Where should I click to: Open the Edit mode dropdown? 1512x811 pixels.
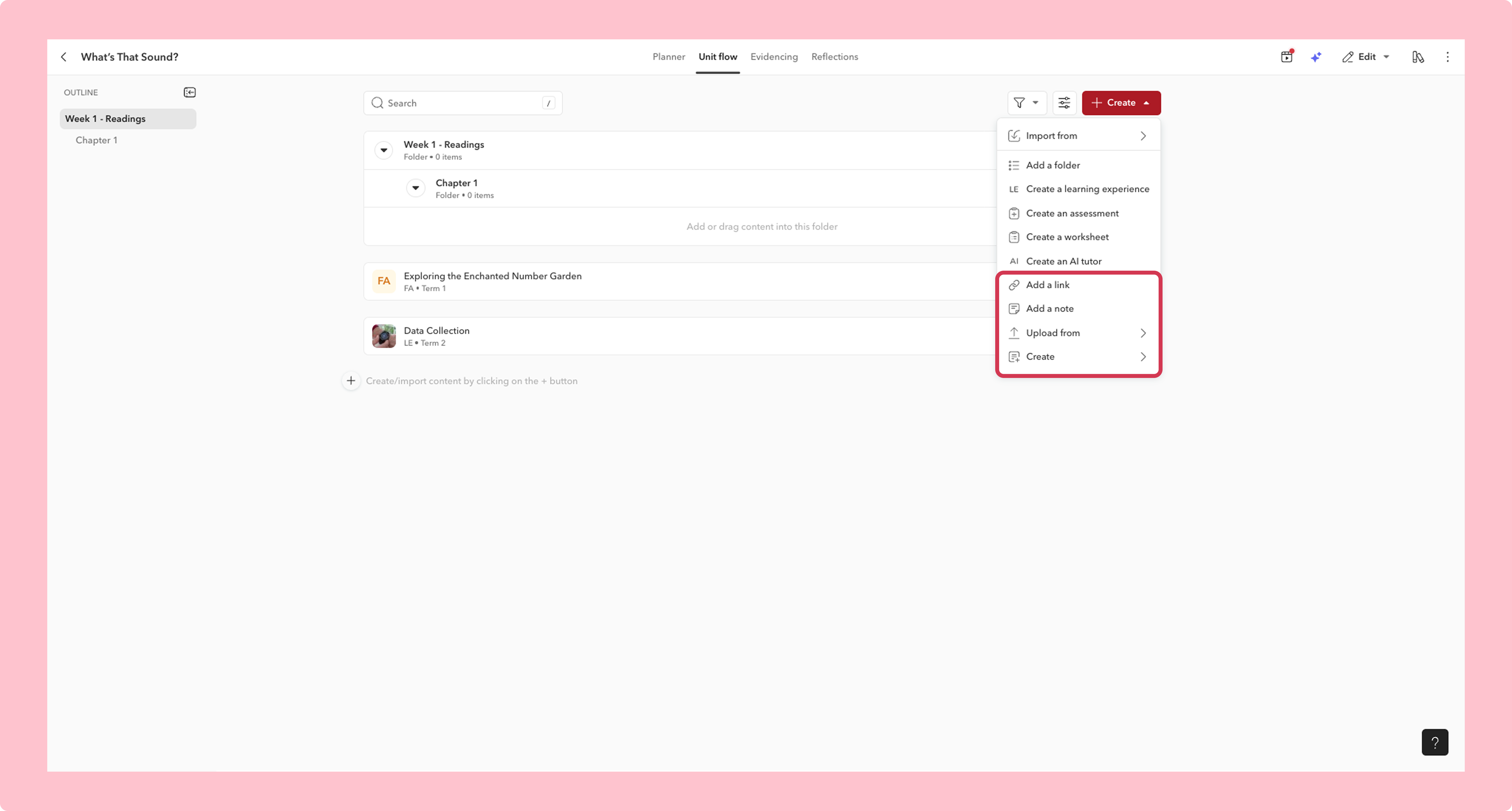pyautogui.click(x=1366, y=57)
